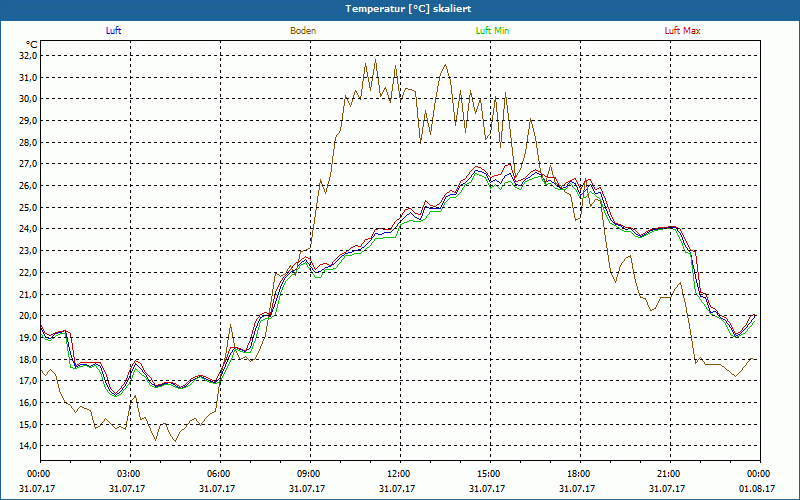Click the 31.07.17 date under 12:00

(397, 489)
